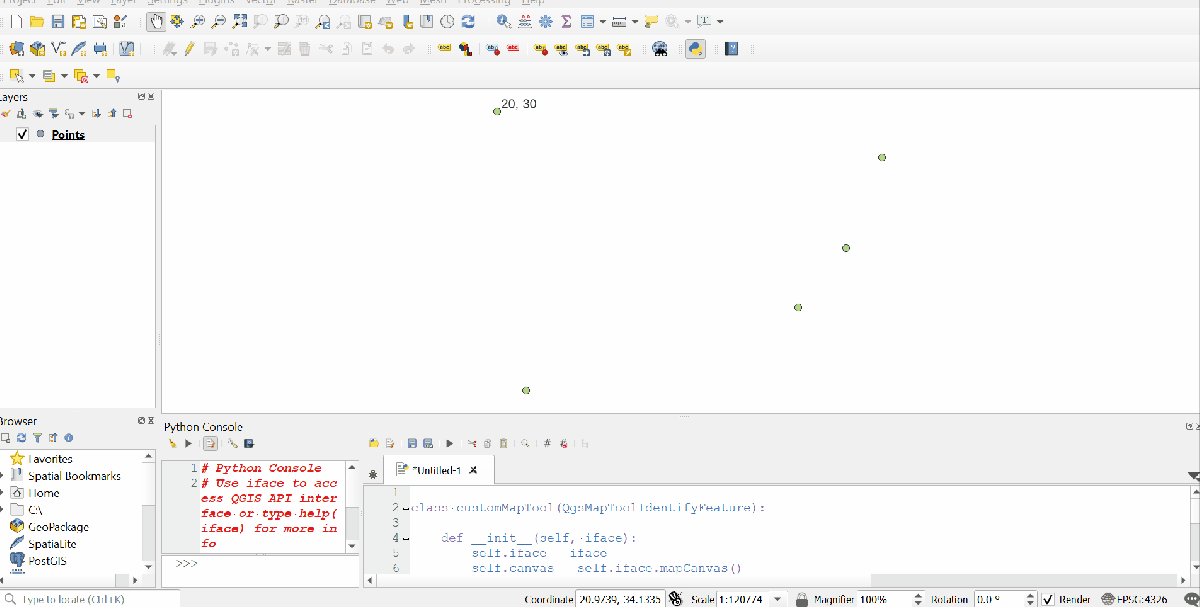The width and height of the screenshot is (1200, 607).
Task: Open the Database menu
Action: [352, 3]
